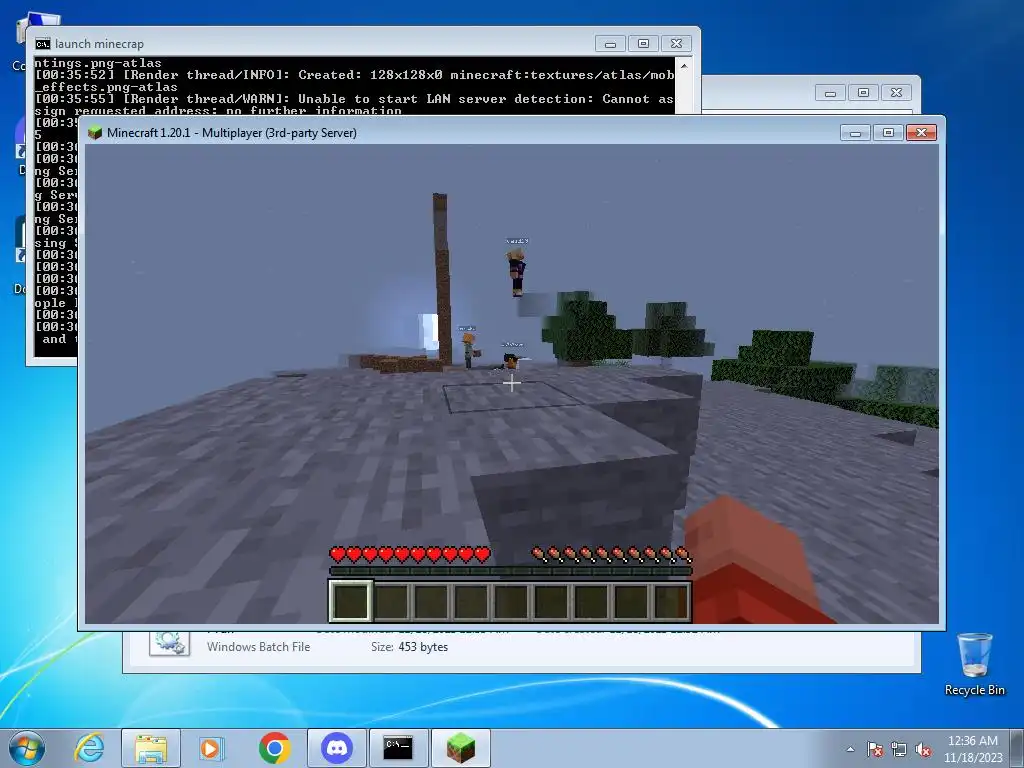1024x768 pixels.
Task: Click the Minecraft window grass block icon
Action: pyautogui.click(x=95, y=133)
